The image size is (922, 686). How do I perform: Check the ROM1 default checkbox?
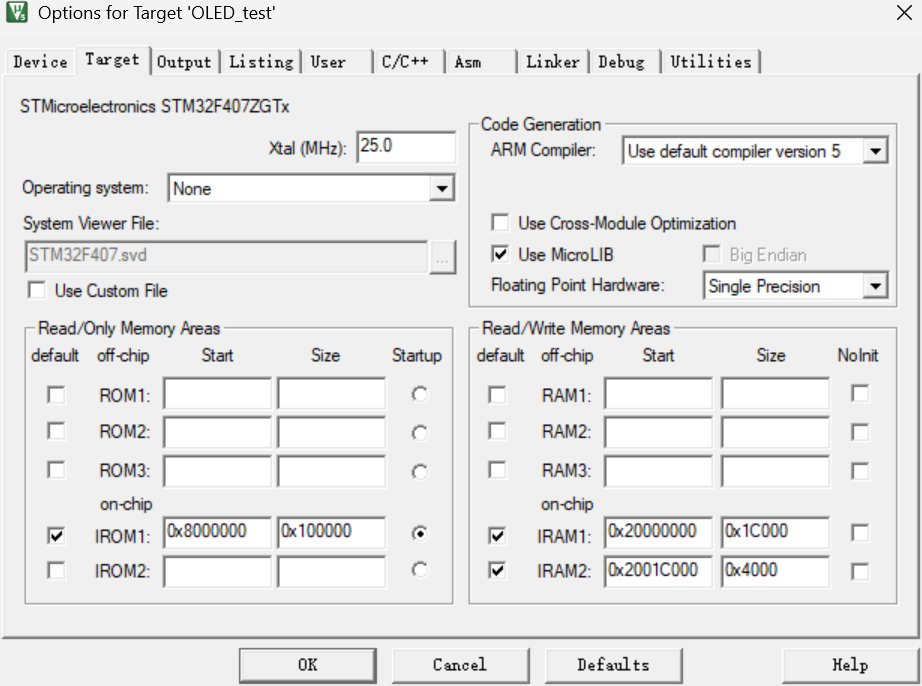coord(56,395)
